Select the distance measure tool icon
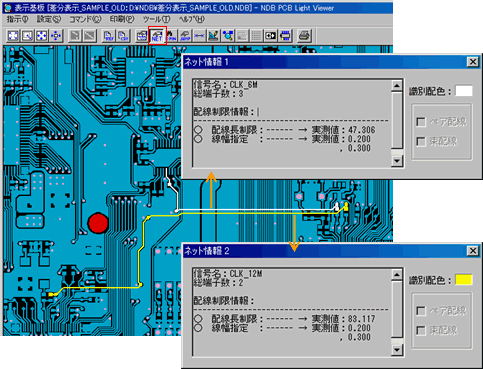The height and width of the screenshot is (369, 483). (199, 35)
